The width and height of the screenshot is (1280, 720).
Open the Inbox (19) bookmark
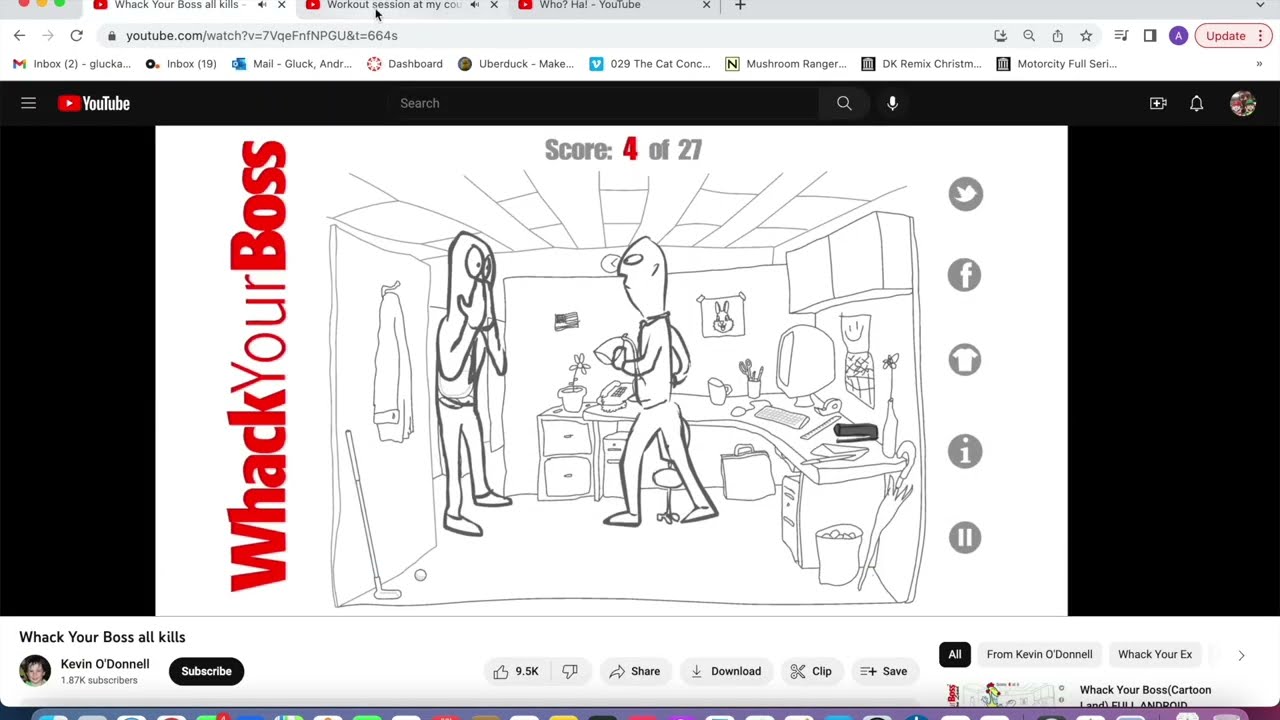point(181,64)
